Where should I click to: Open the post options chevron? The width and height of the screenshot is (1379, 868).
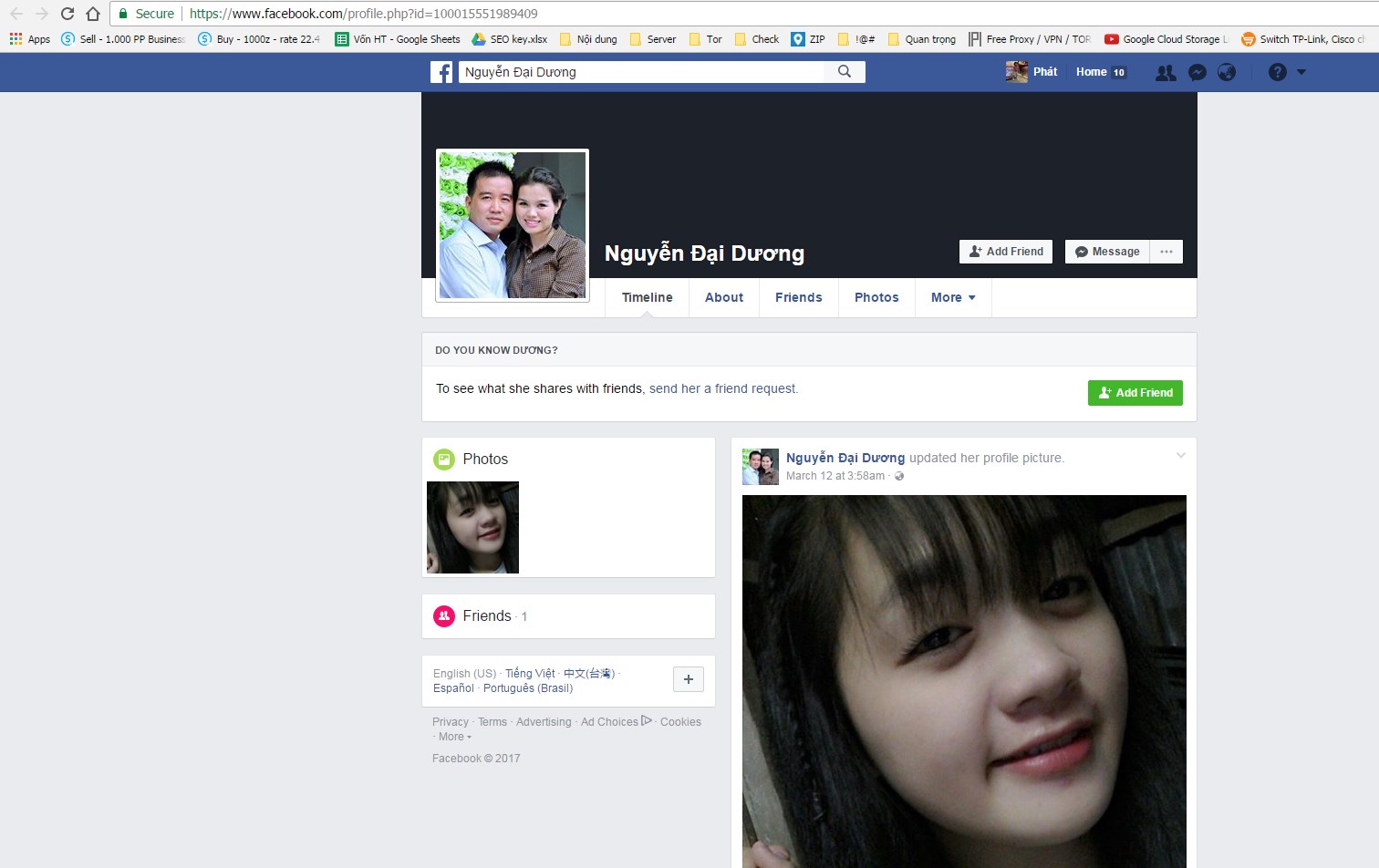(x=1181, y=455)
